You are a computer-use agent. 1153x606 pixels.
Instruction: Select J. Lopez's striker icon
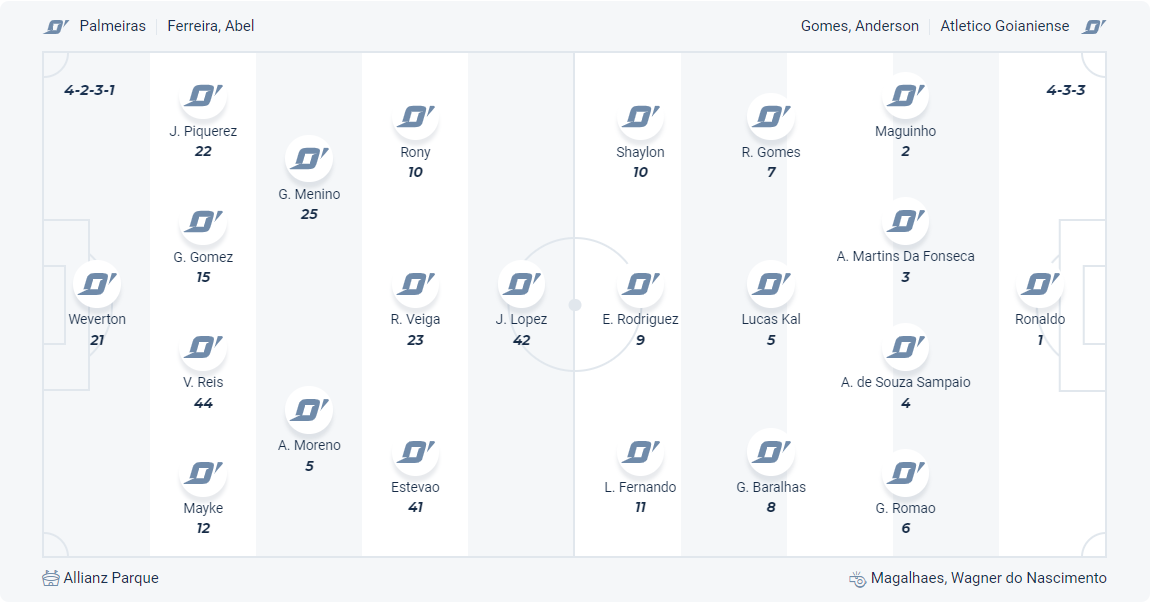[x=521, y=284]
